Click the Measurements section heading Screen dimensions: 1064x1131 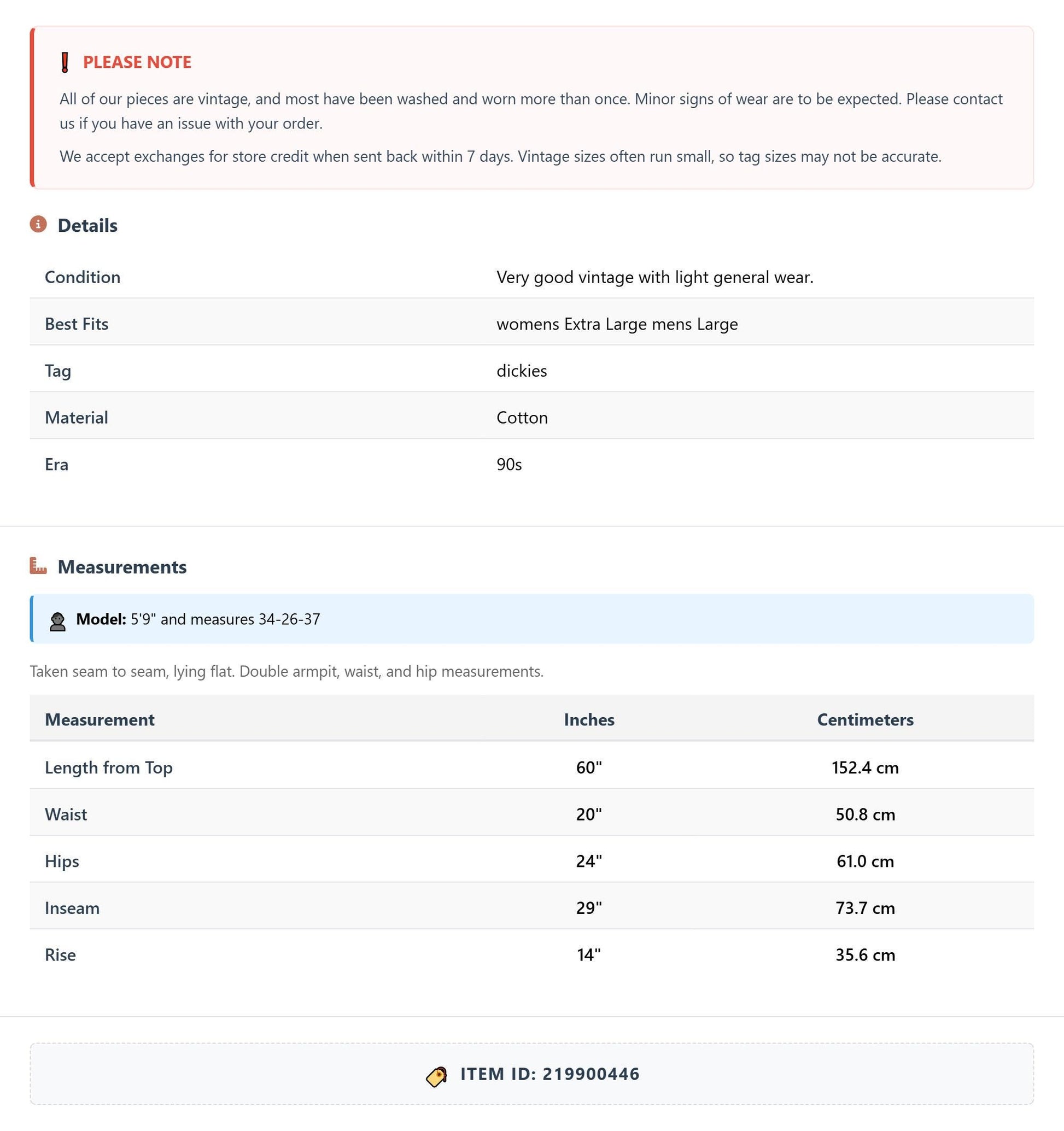point(122,567)
